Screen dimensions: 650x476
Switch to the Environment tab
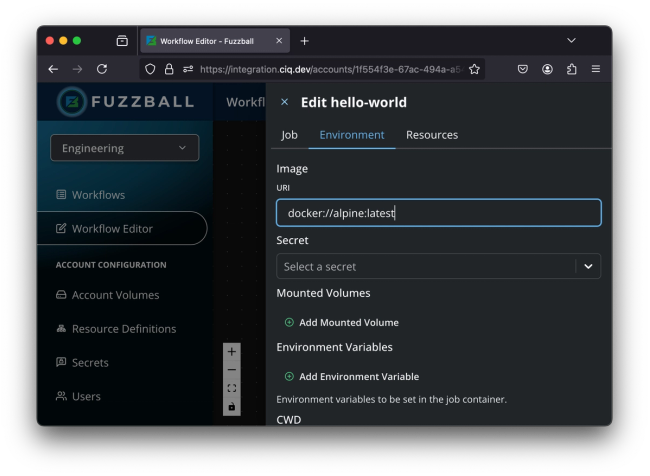coord(352,135)
